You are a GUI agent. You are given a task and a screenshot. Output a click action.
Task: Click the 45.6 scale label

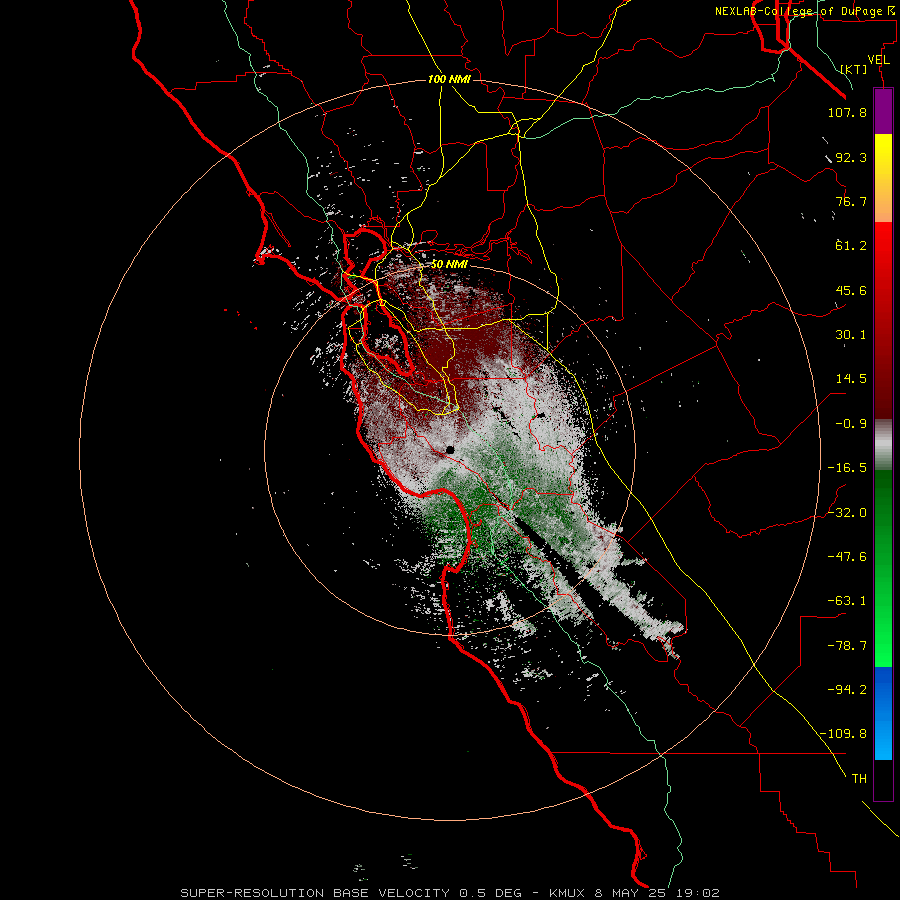851,290
